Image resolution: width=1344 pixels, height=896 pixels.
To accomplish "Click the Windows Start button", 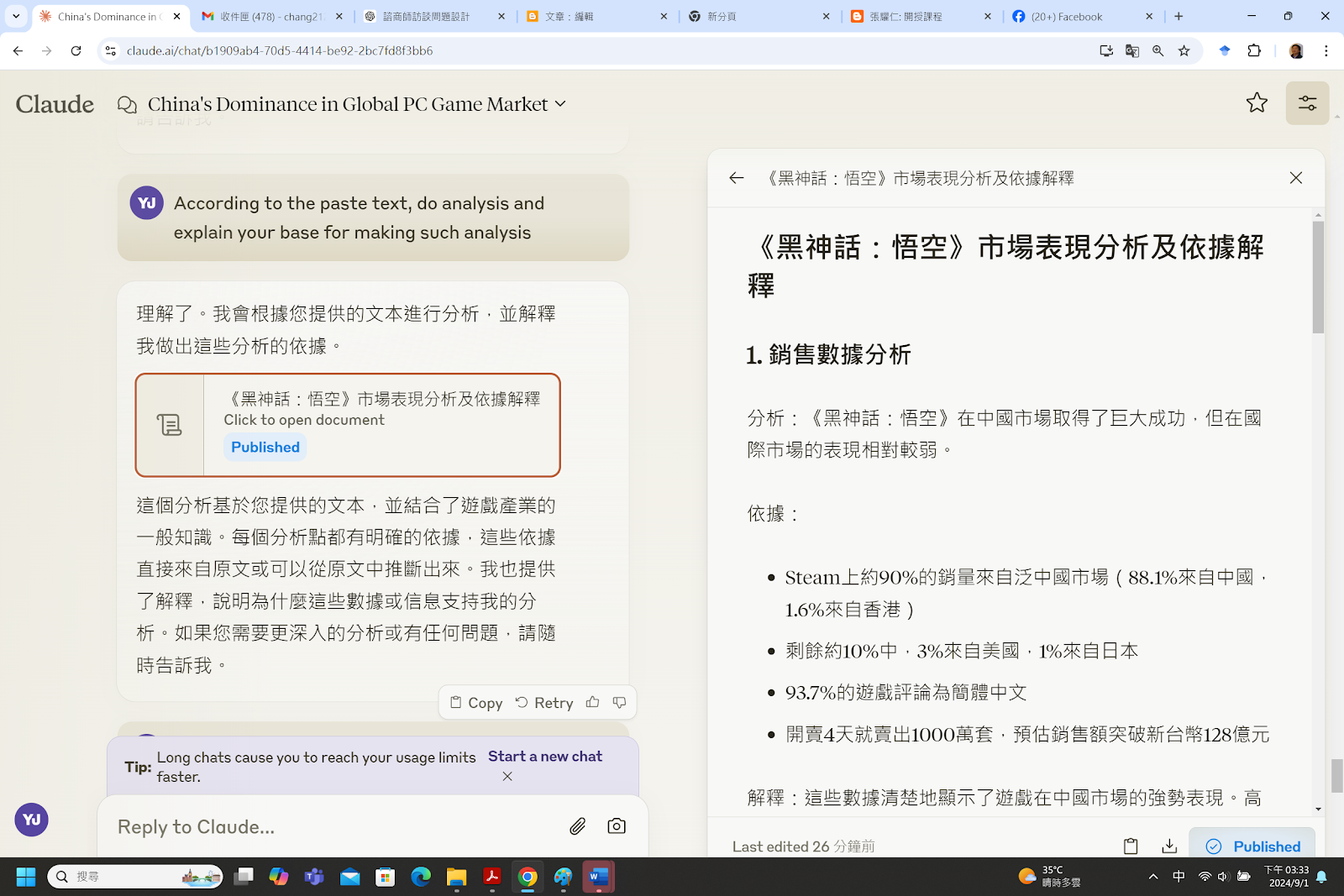I will tap(26, 877).
